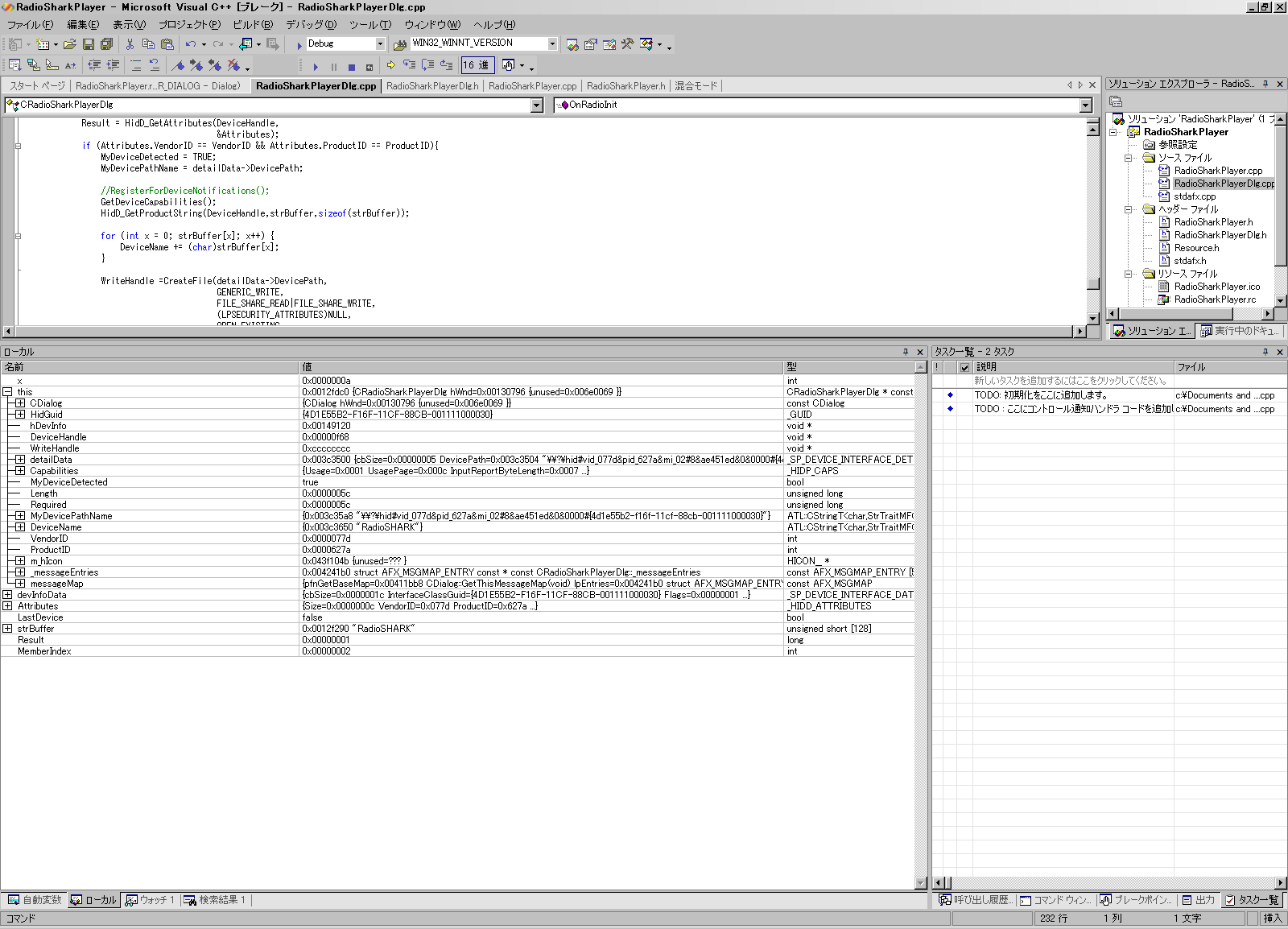Collapse the 'this' node in Locals
This screenshot has width=1288, height=929.
coord(7,392)
